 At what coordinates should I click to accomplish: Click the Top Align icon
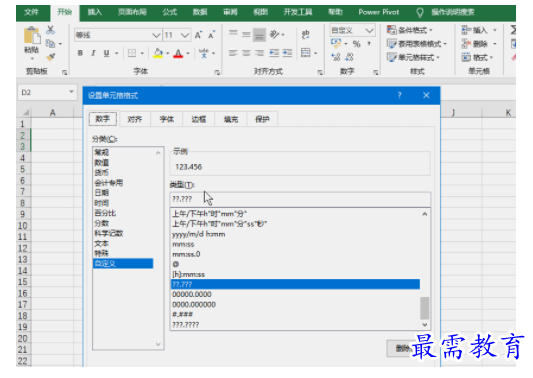[x=233, y=34]
